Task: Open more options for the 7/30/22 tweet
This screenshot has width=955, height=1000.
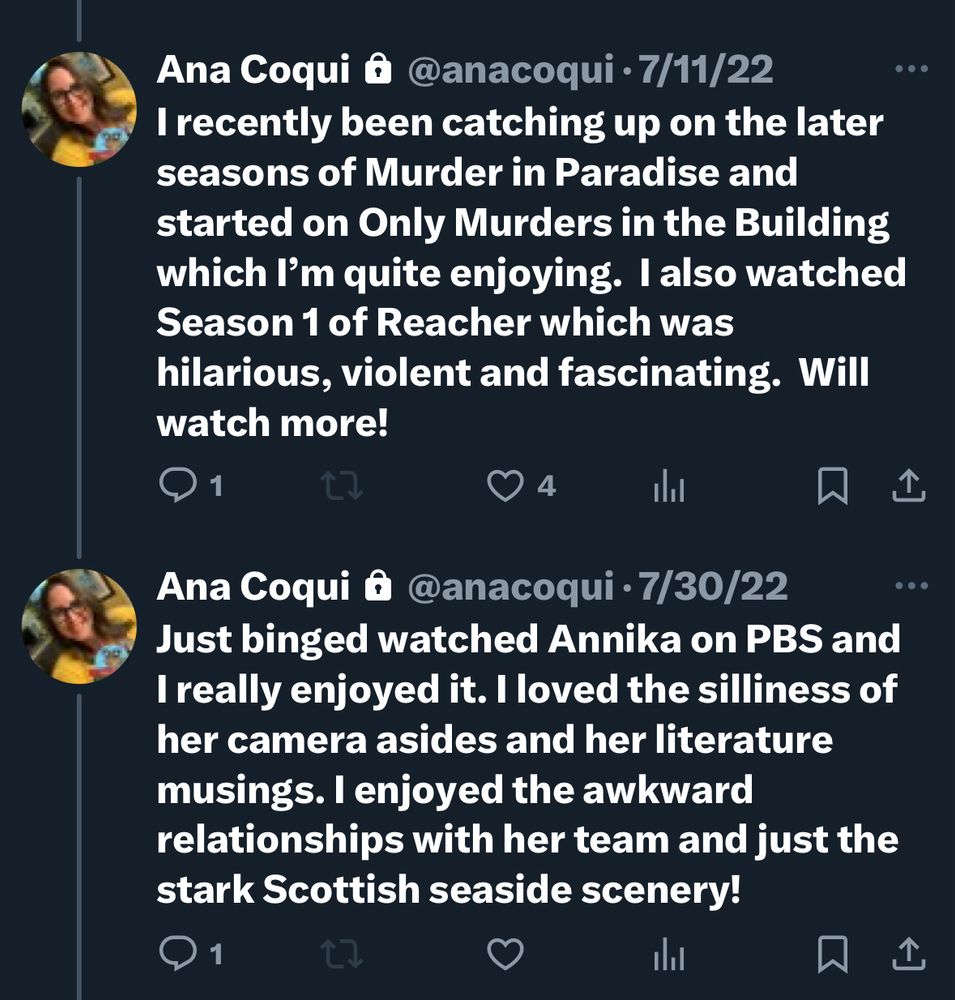Action: point(911,586)
